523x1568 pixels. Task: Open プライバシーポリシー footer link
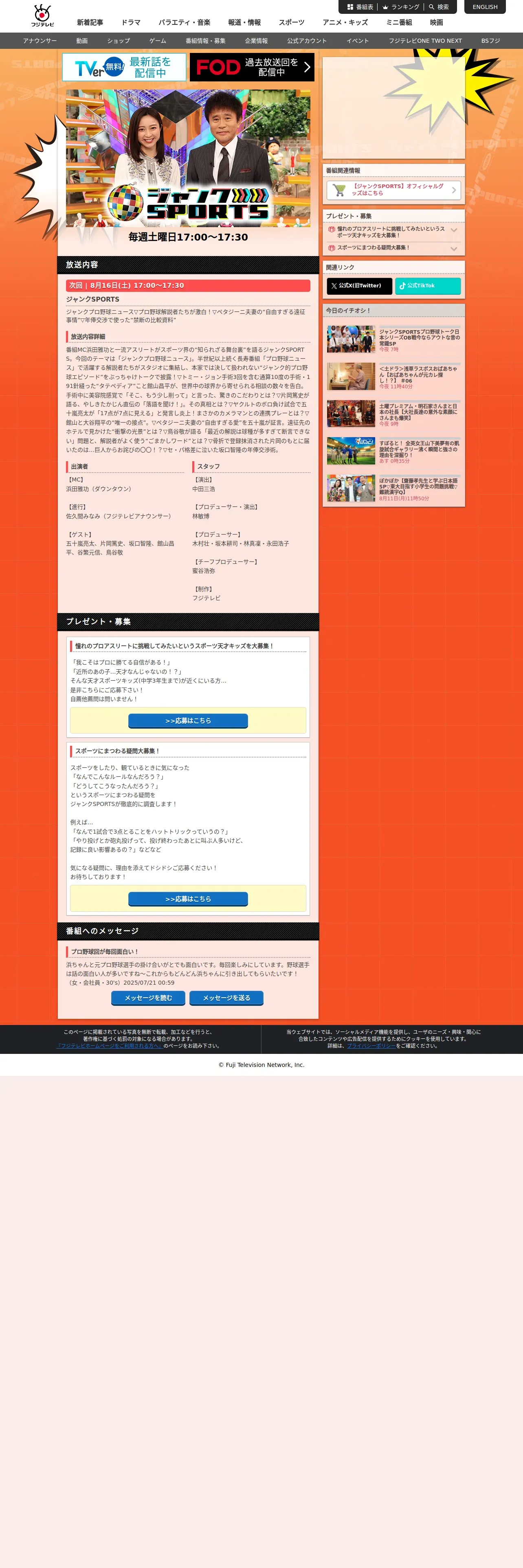371,1046
